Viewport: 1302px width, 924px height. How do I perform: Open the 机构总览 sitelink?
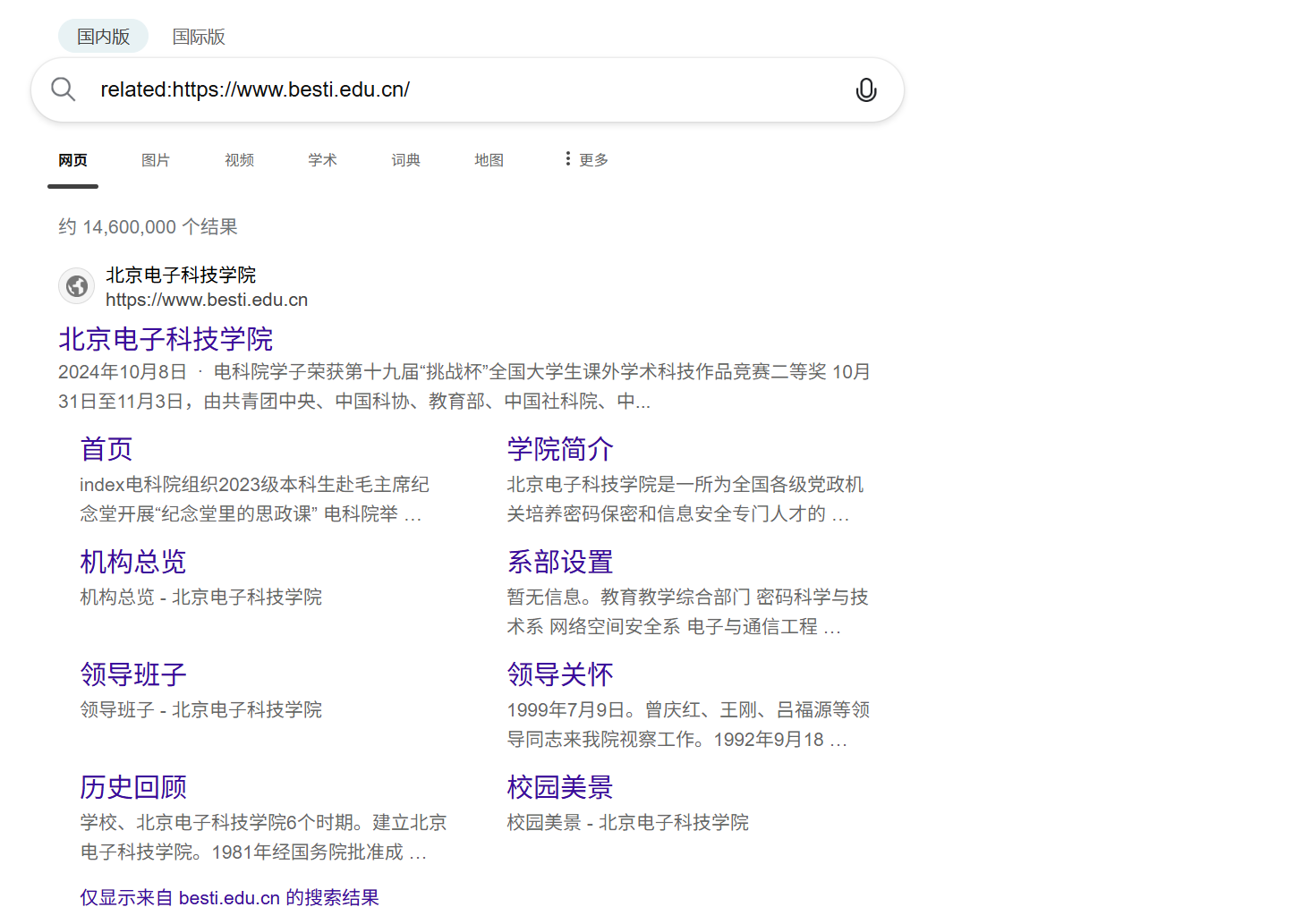click(x=133, y=562)
